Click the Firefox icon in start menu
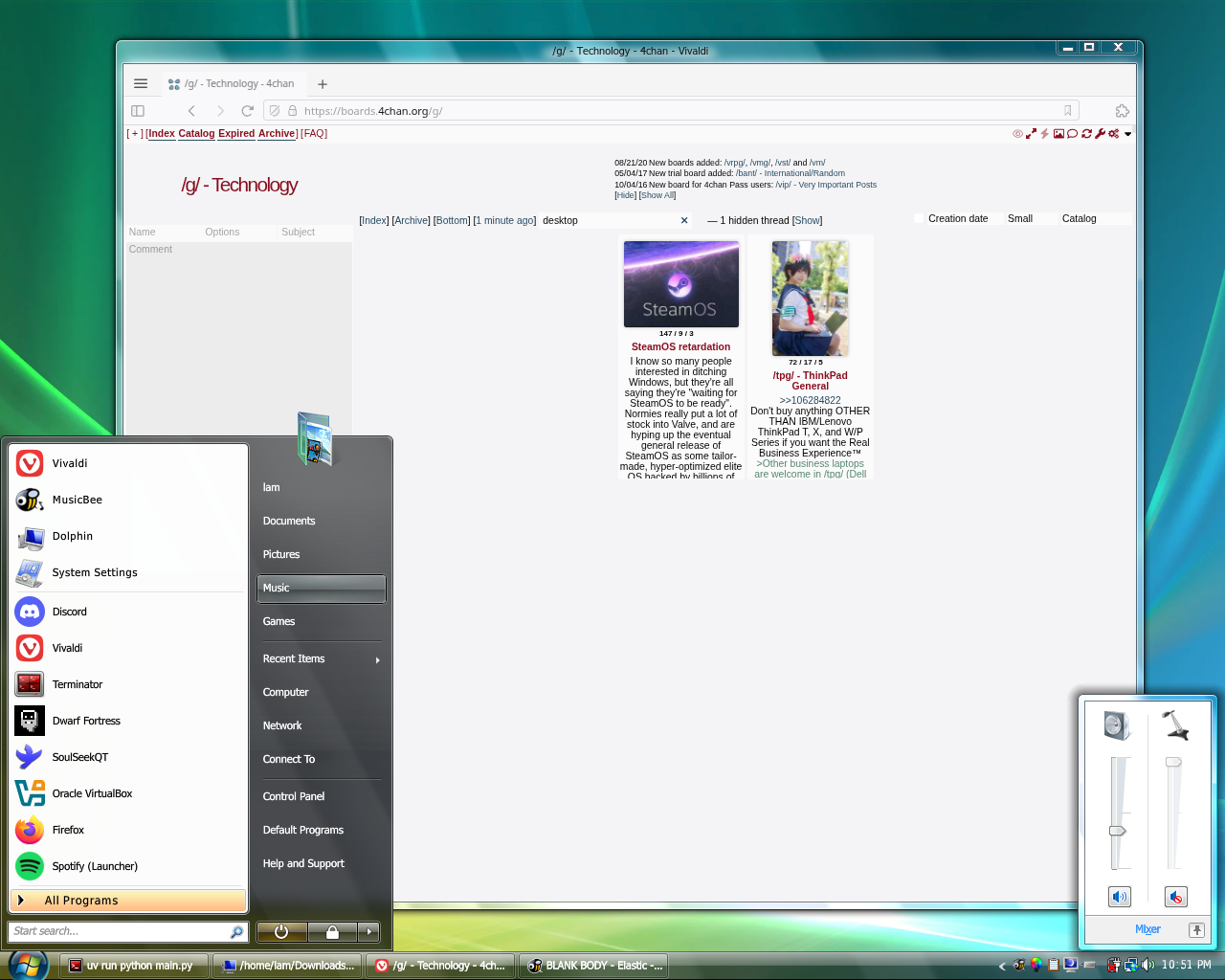This screenshot has width=1225, height=980. [x=30, y=830]
